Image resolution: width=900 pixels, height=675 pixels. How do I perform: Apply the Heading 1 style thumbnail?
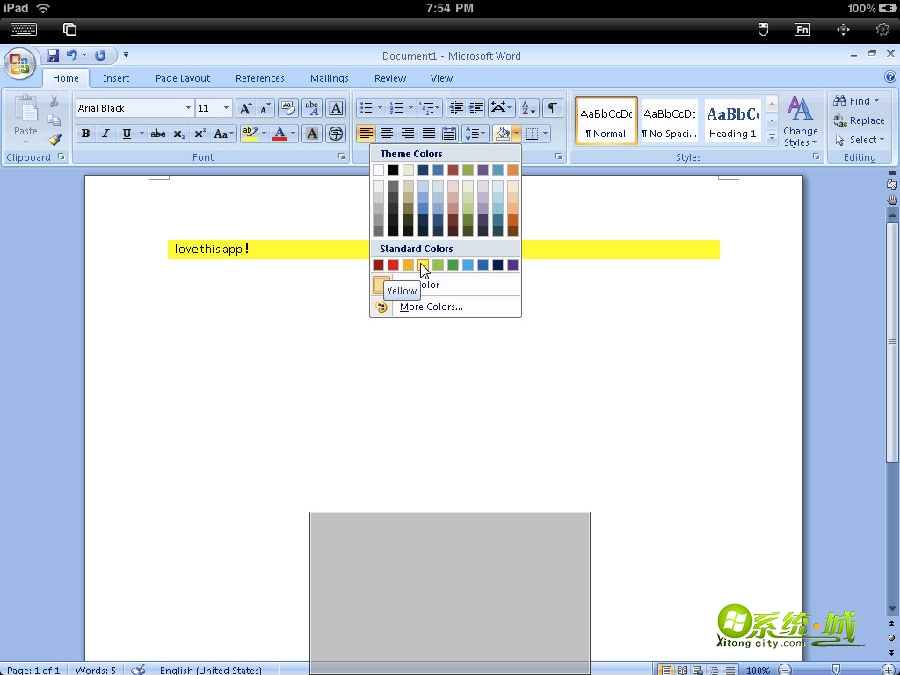[x=732, y=121]
